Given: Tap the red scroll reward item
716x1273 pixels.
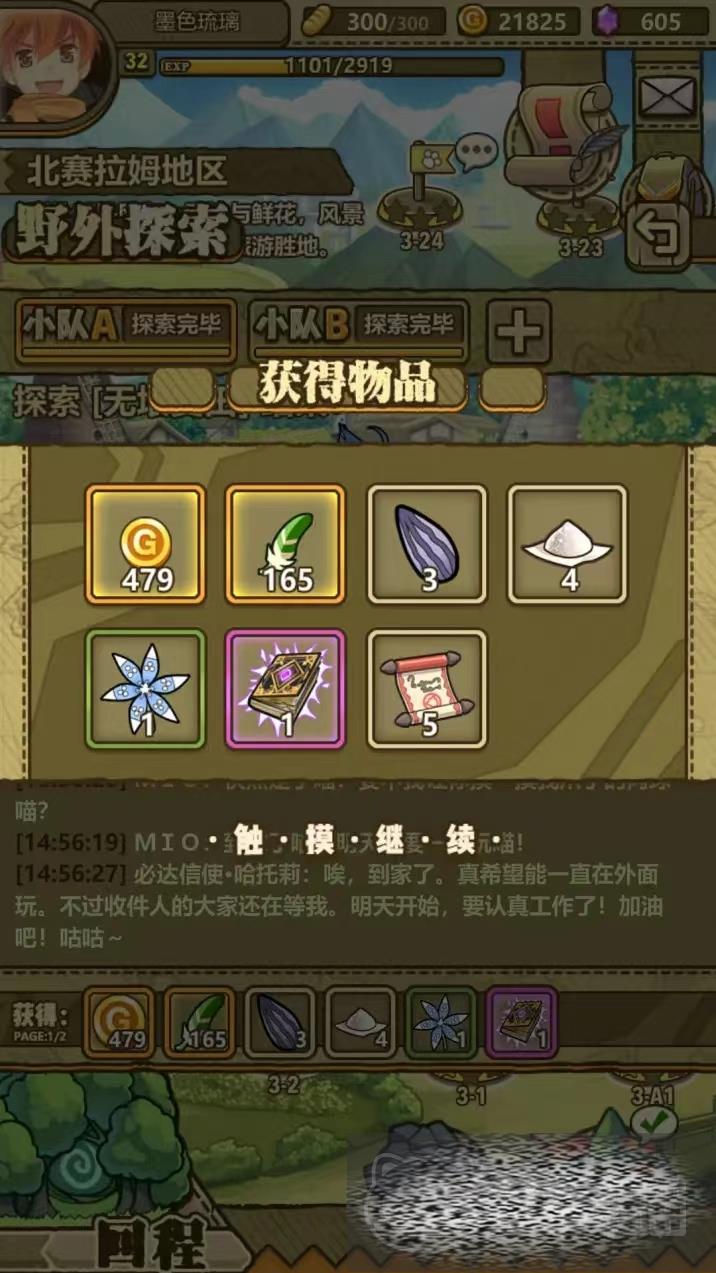Looking at the screenshot, I should click(427, 689).
